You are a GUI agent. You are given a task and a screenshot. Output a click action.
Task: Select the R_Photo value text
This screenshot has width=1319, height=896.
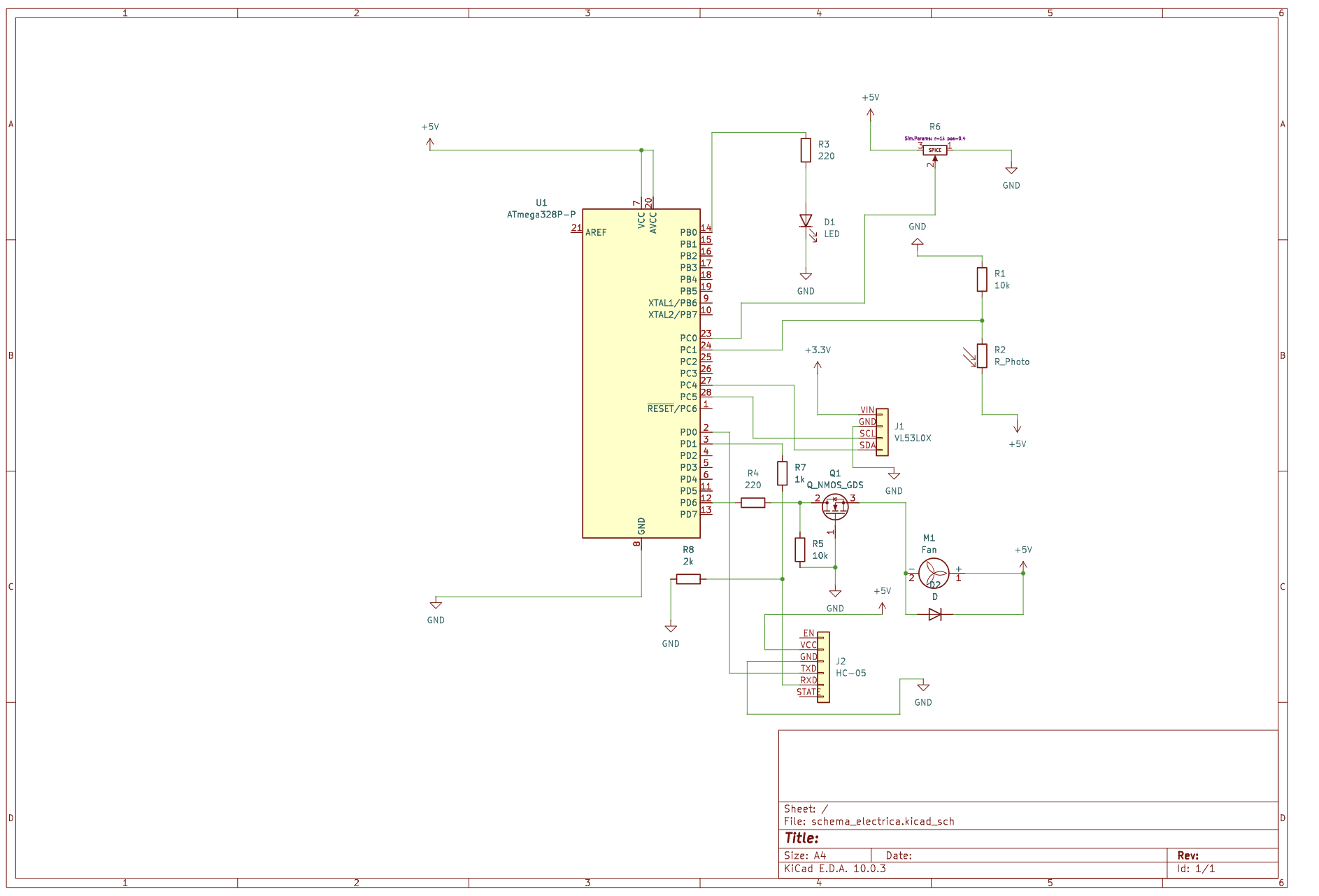[x=1012, y=362]
